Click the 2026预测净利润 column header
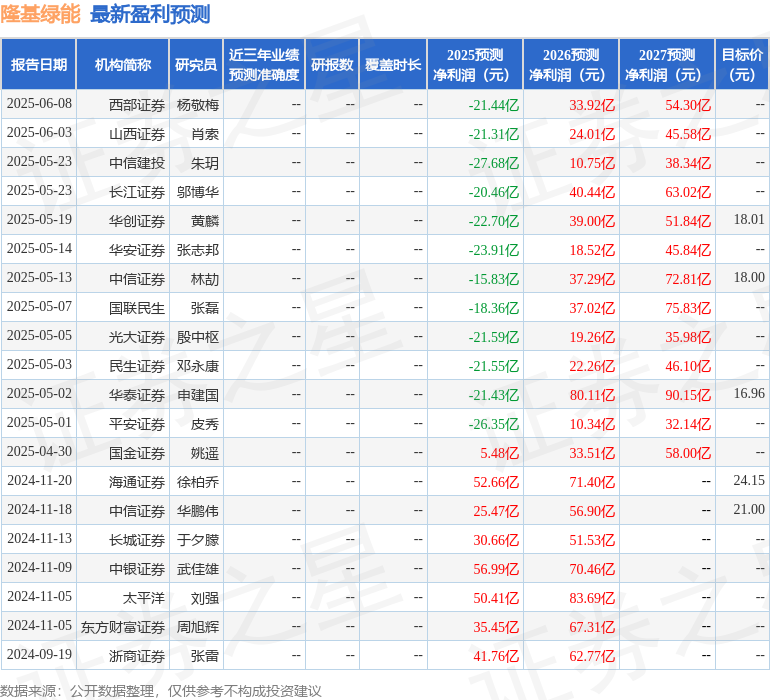 (x=571, y=65)
